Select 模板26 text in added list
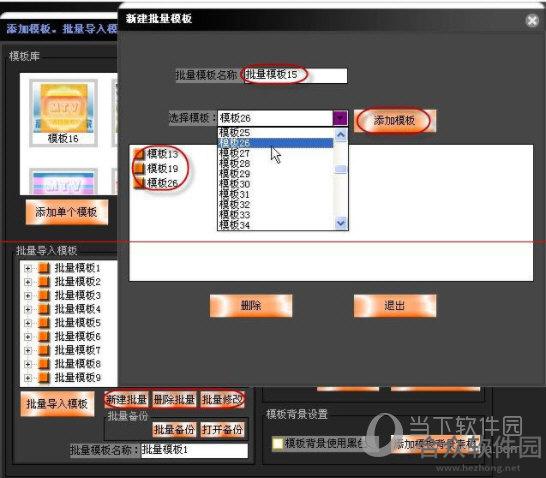 (162, 183)
